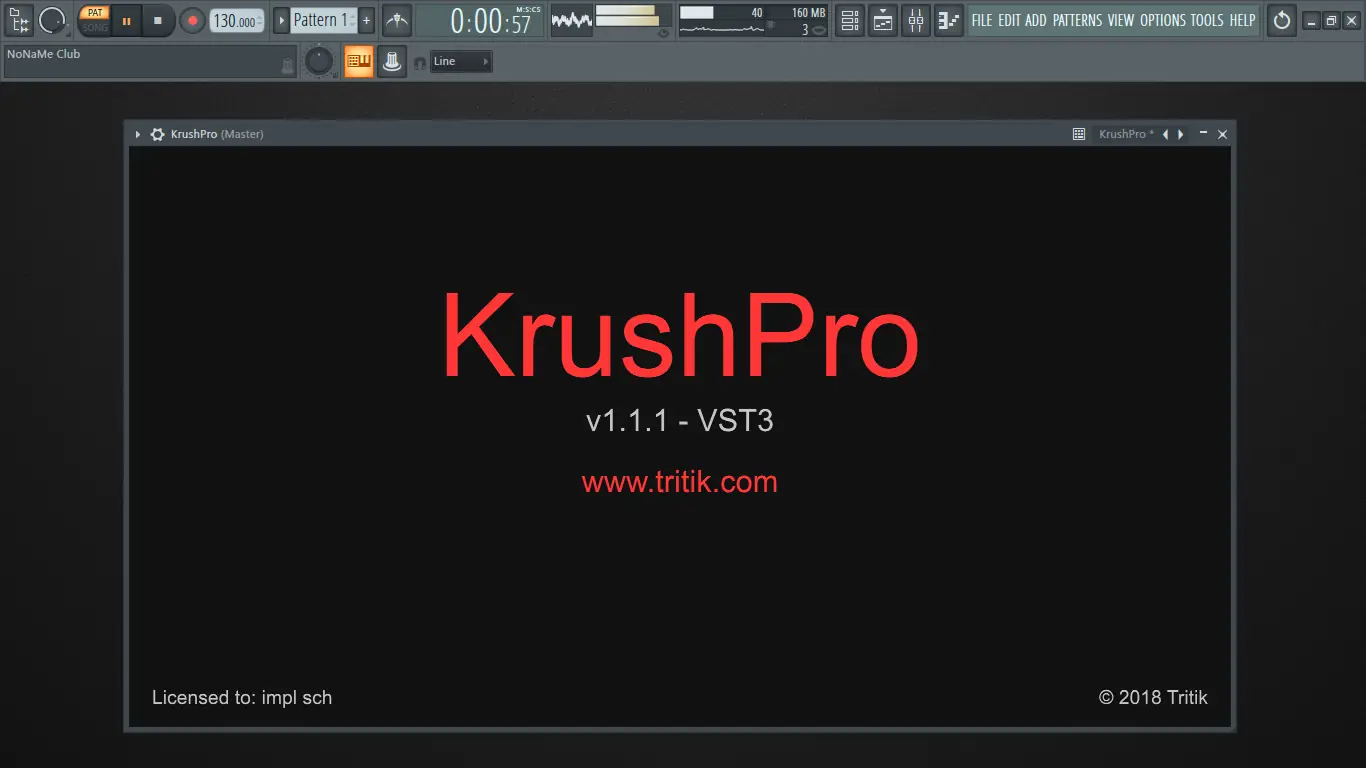Visit the www.tritik.com link
The height and width of the screenshot is (768, 1366).
coord(680,482)
